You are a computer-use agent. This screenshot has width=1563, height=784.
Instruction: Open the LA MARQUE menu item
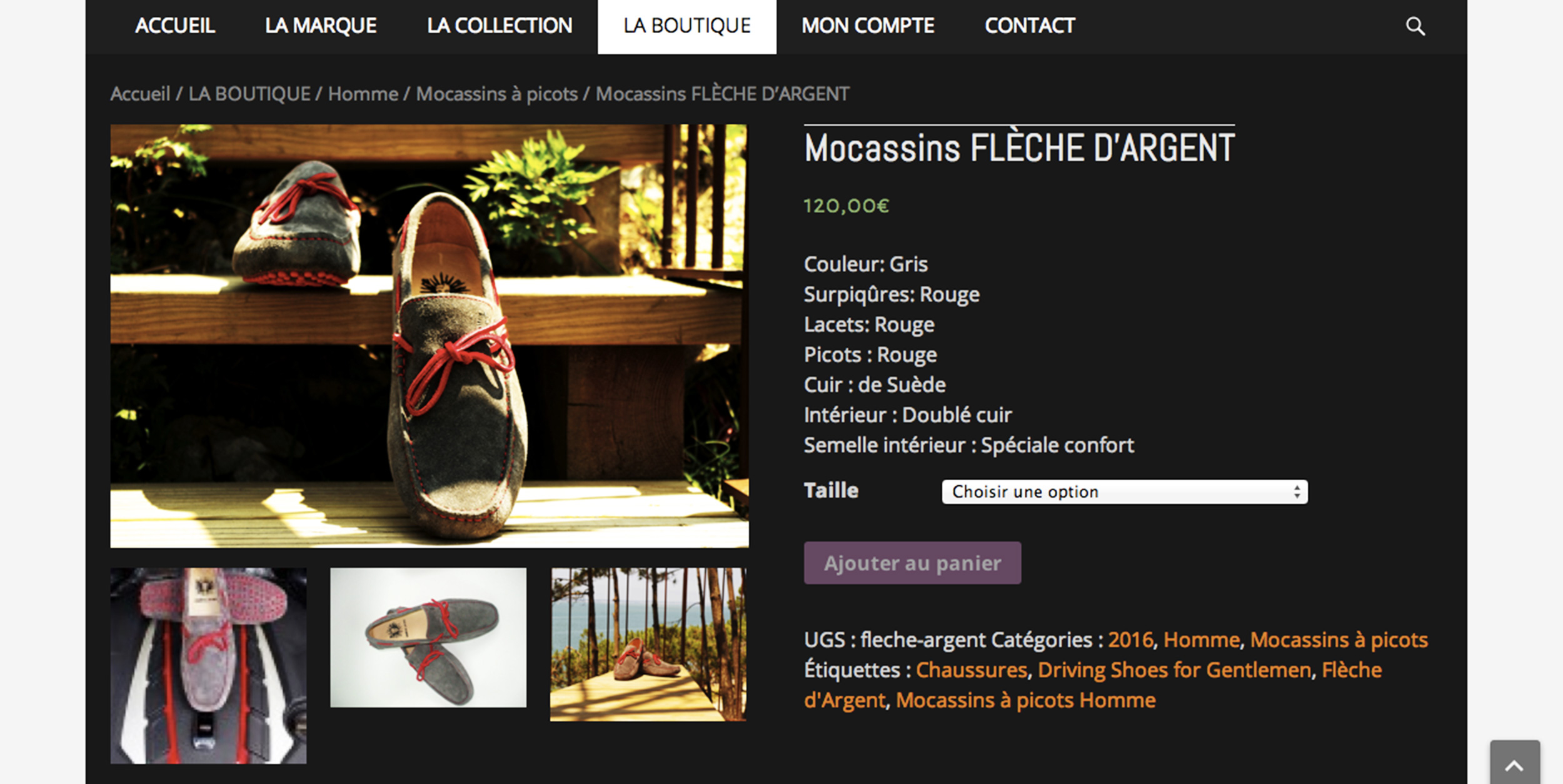[321, 26]
